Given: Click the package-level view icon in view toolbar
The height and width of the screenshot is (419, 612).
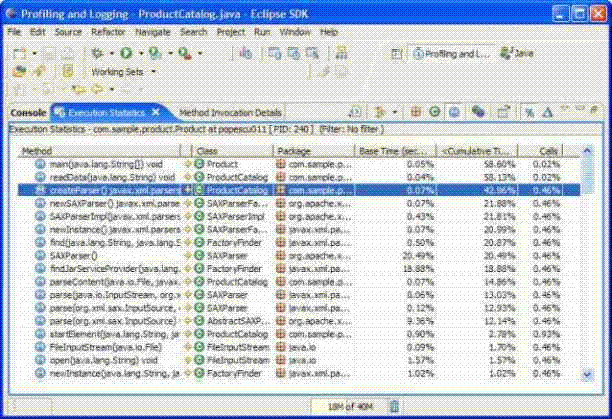Looking at the screenshot, I should tap(415, 113).
